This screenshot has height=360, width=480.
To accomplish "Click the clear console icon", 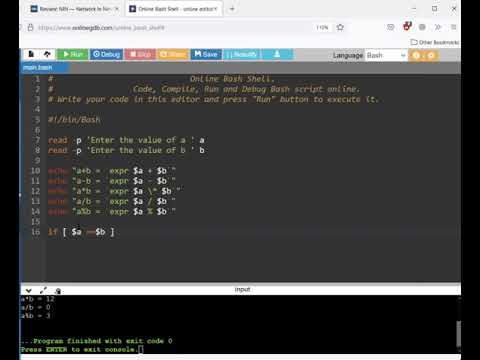I will pos(58,291).
